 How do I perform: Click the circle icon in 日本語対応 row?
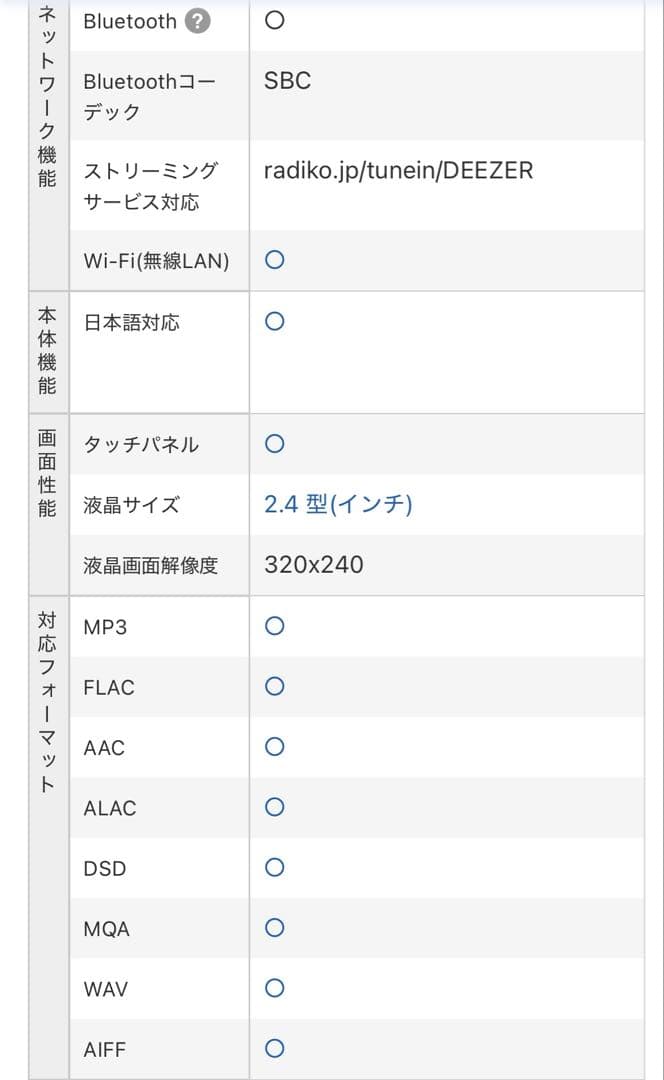[275, 321]
